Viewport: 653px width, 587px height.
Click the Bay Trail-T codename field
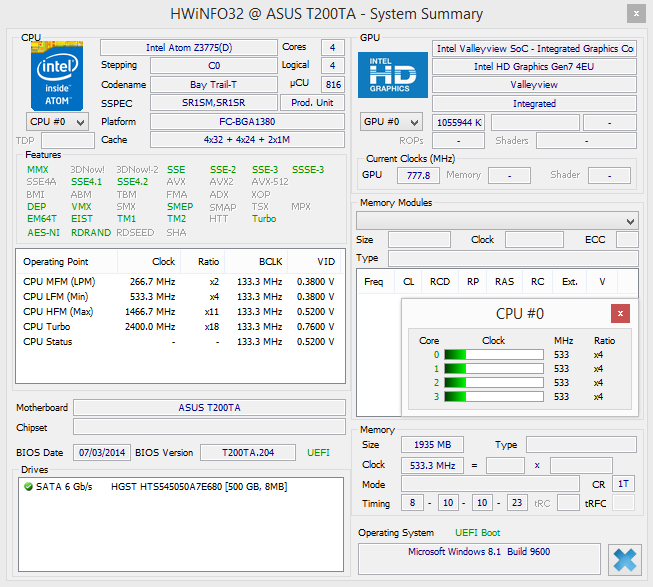214,85
